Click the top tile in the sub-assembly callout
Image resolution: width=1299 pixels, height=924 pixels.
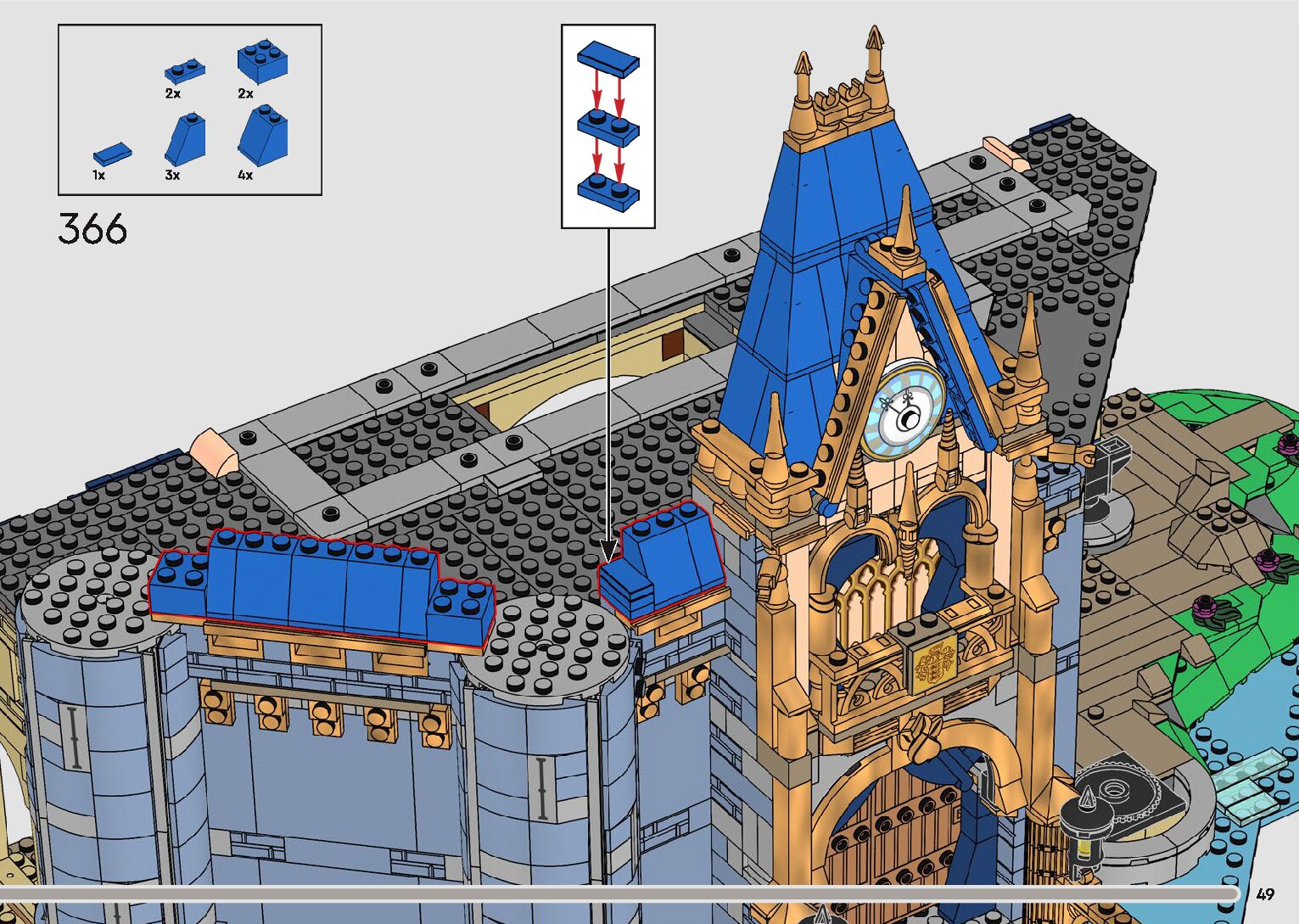pos(608,57)
